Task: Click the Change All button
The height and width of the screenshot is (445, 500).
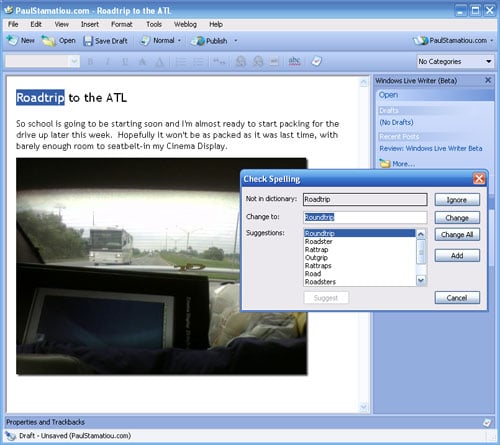Action: tap(457, 235)
